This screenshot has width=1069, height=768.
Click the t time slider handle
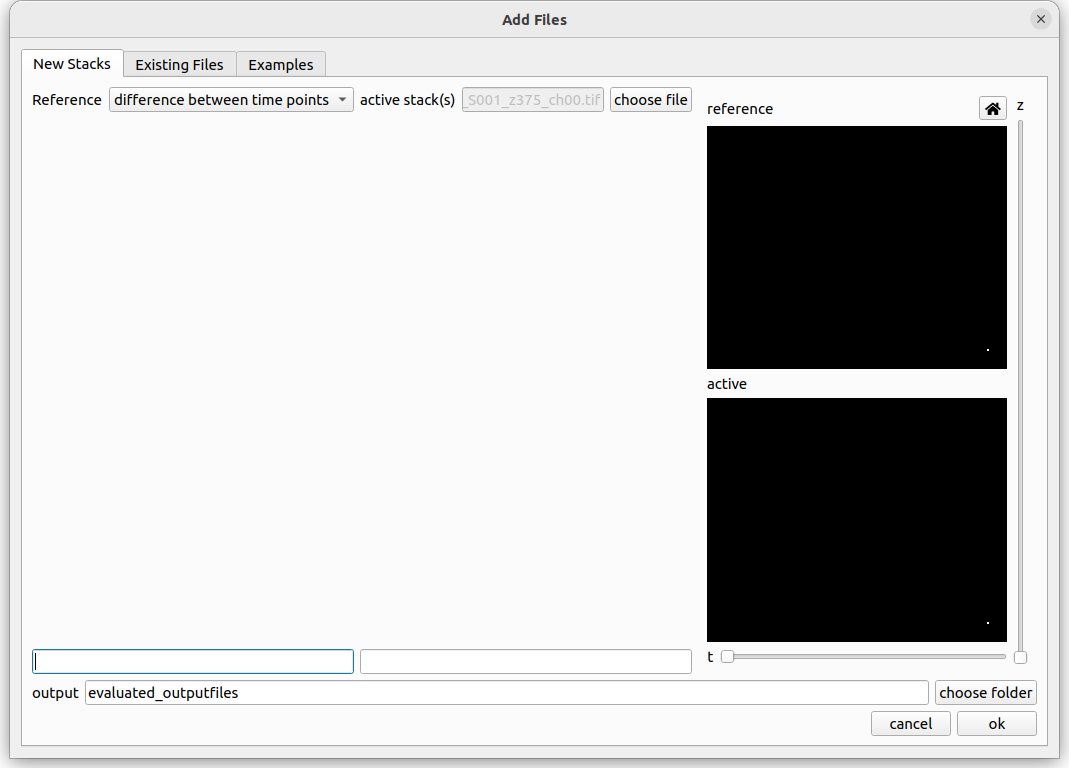[x=727, y=656]
